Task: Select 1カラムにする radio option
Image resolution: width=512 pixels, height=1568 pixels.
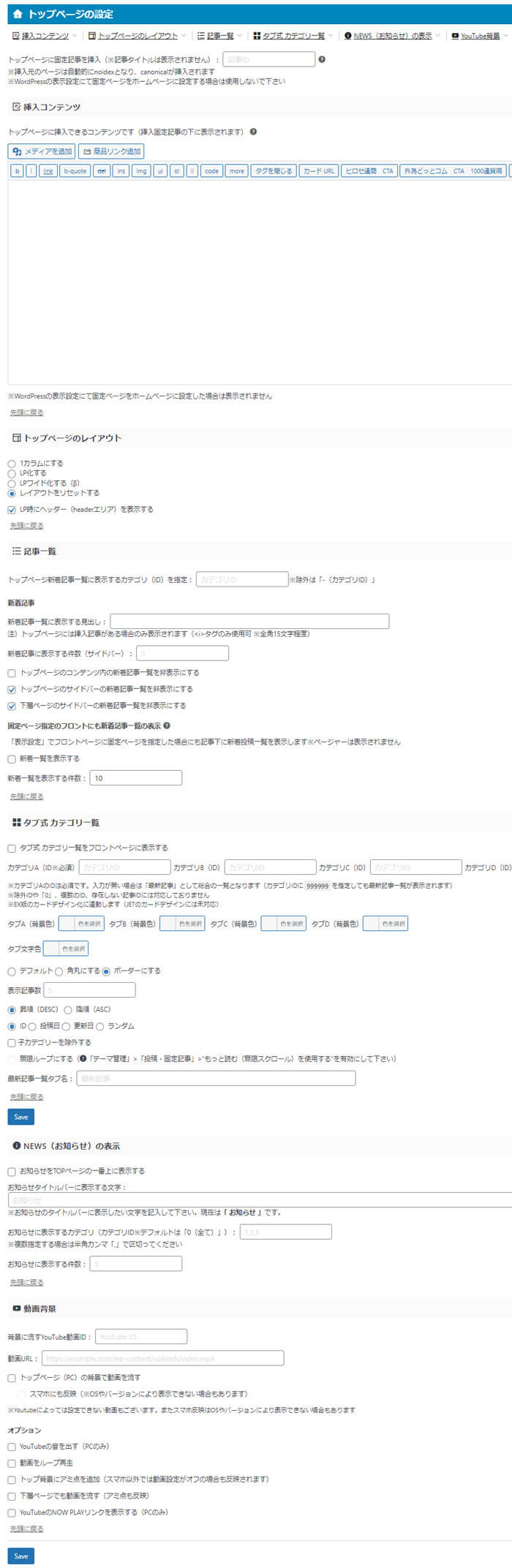Action: click(x=12, y=464)
